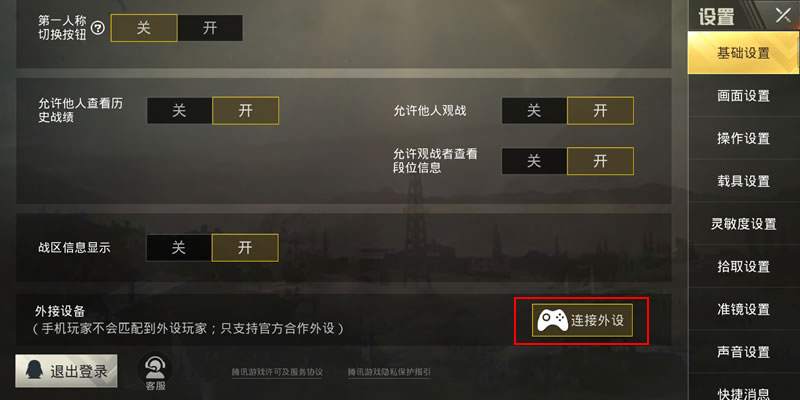This screenshot has width=800, height=400.
Task: Close settings with the X icon
Action: (x=783, y=15)
